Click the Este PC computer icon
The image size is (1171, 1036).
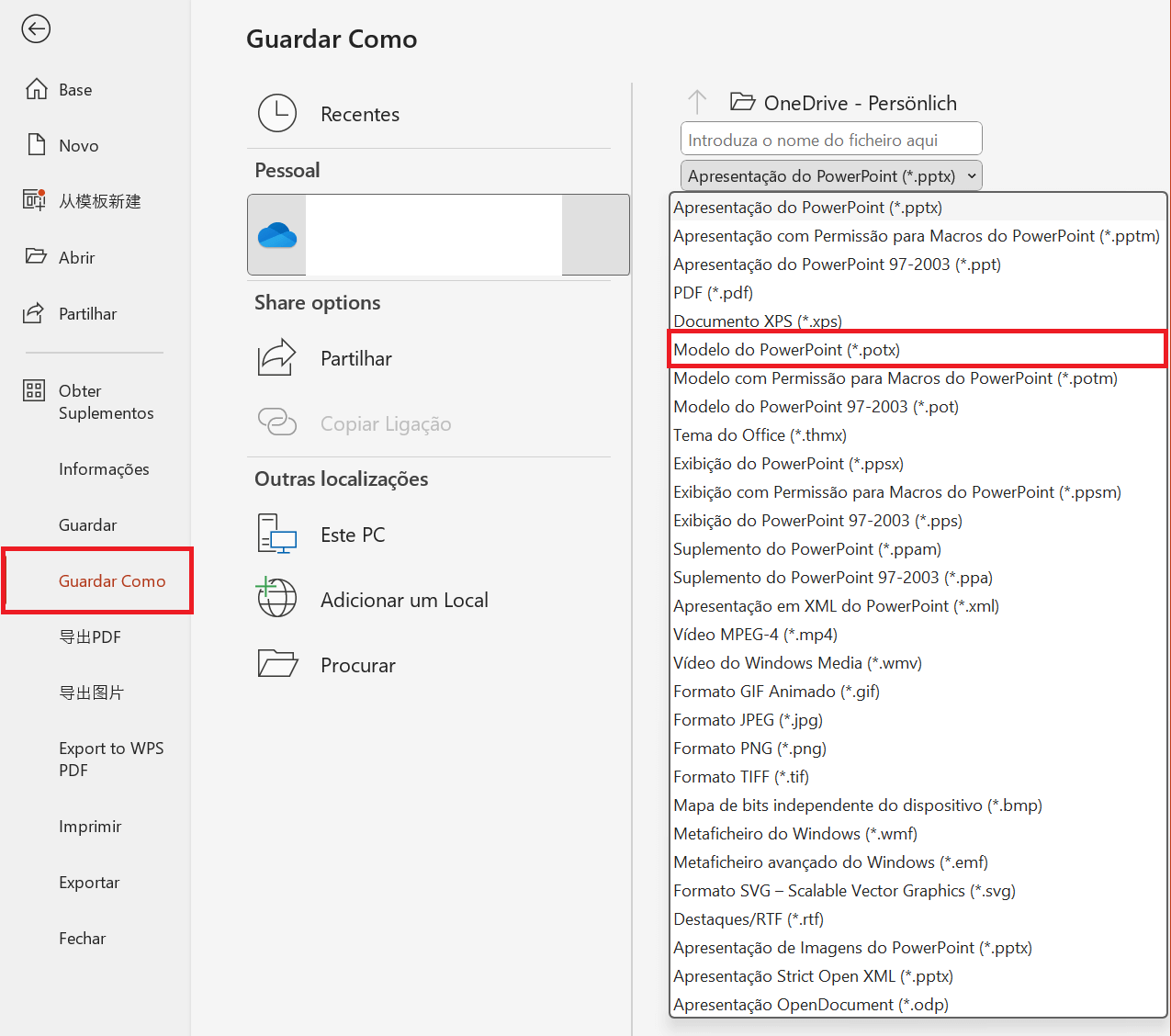pyautogui.click(x=277, y=534)
